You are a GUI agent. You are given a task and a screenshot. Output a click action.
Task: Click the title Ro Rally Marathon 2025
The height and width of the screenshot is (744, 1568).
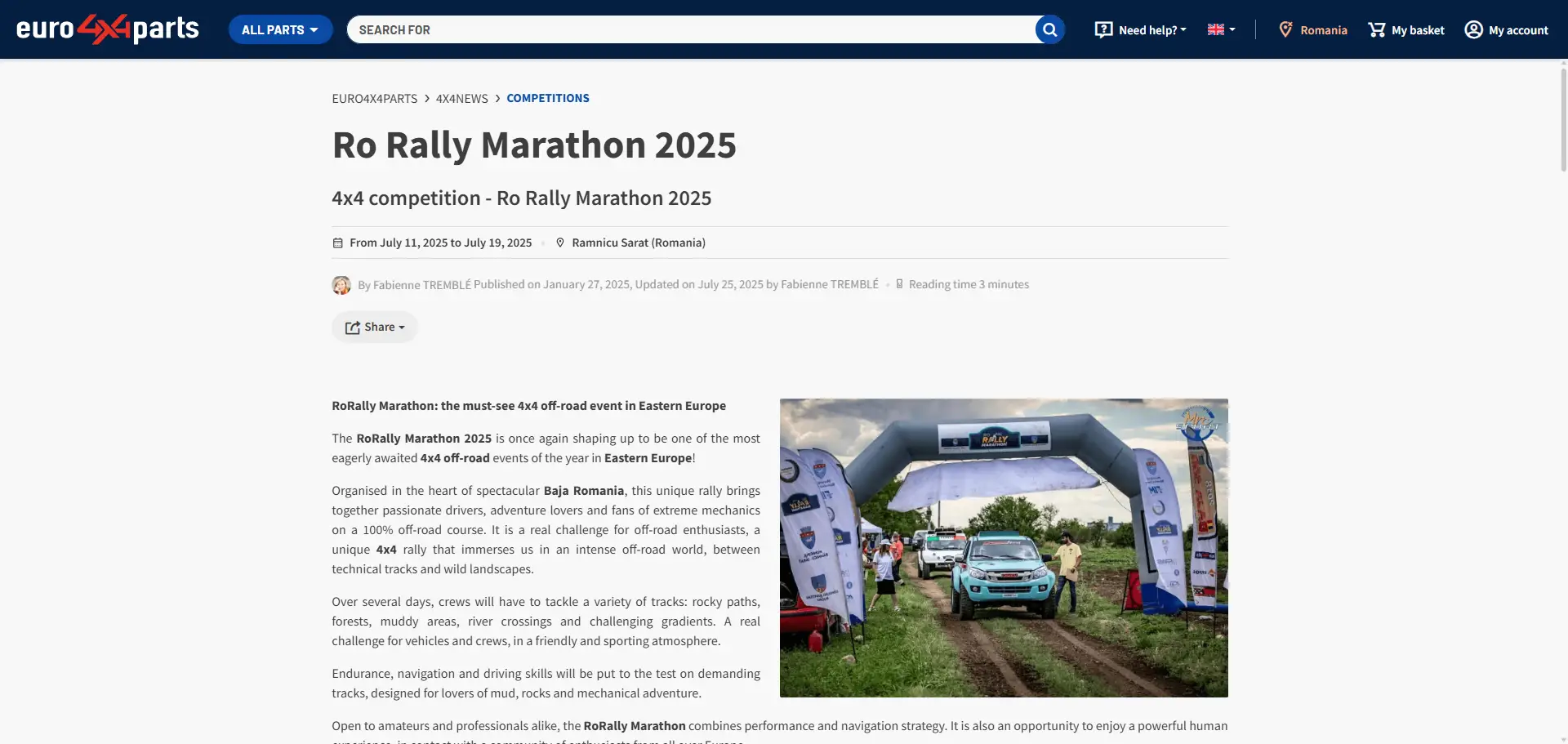(x=534, y=145)
